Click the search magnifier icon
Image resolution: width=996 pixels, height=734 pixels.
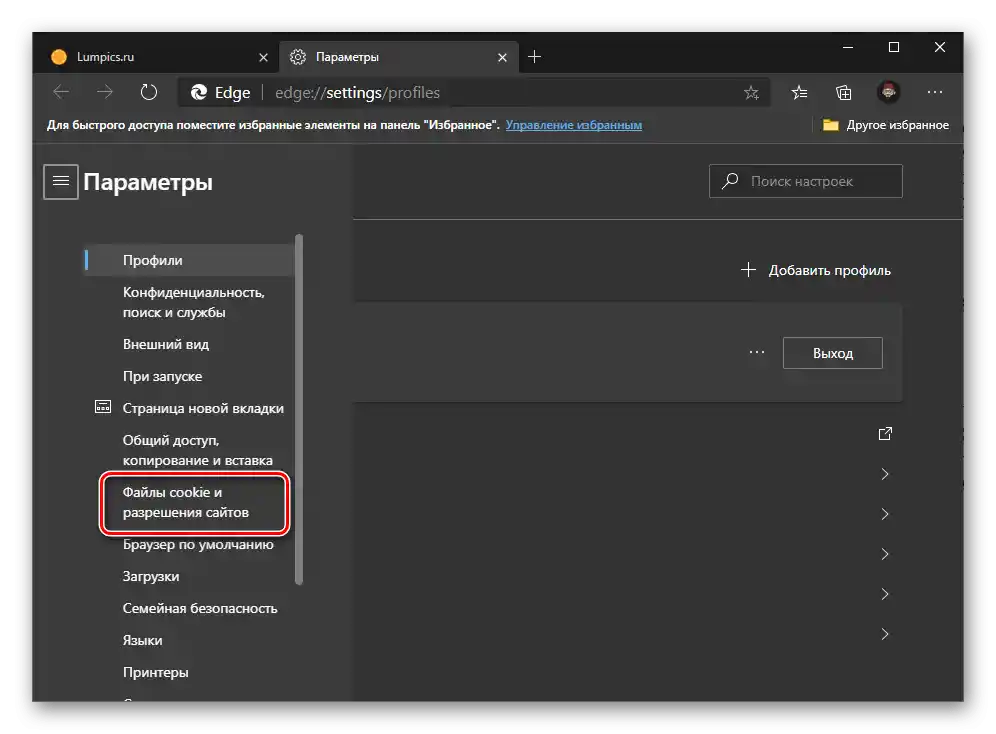pos(730,181)
